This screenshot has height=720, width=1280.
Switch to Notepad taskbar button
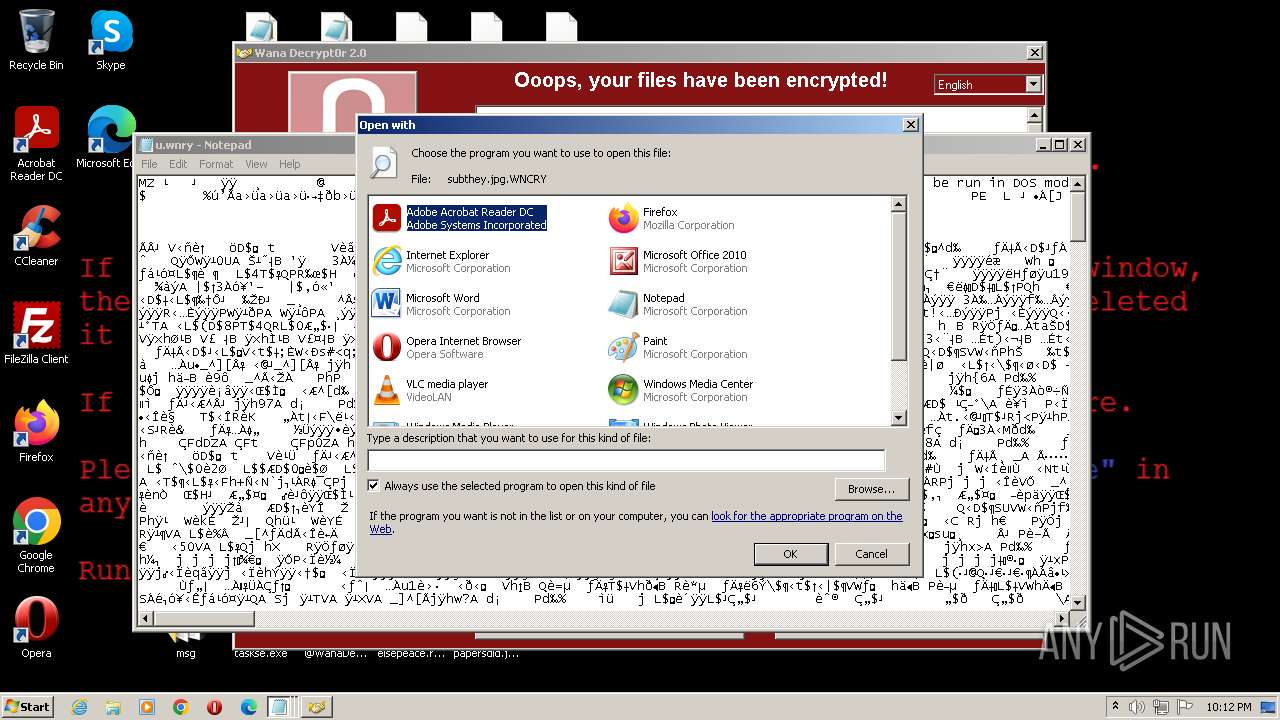[x=279, y=707]
